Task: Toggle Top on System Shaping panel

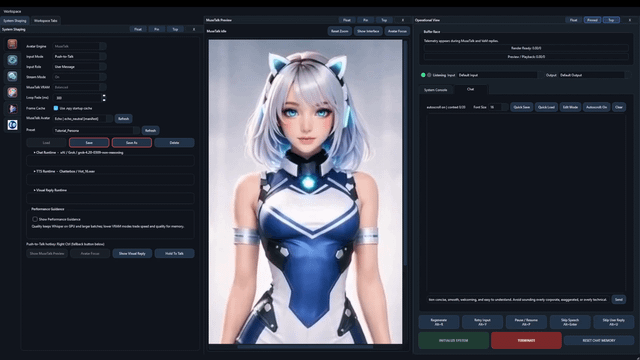Action: [175, 29]
